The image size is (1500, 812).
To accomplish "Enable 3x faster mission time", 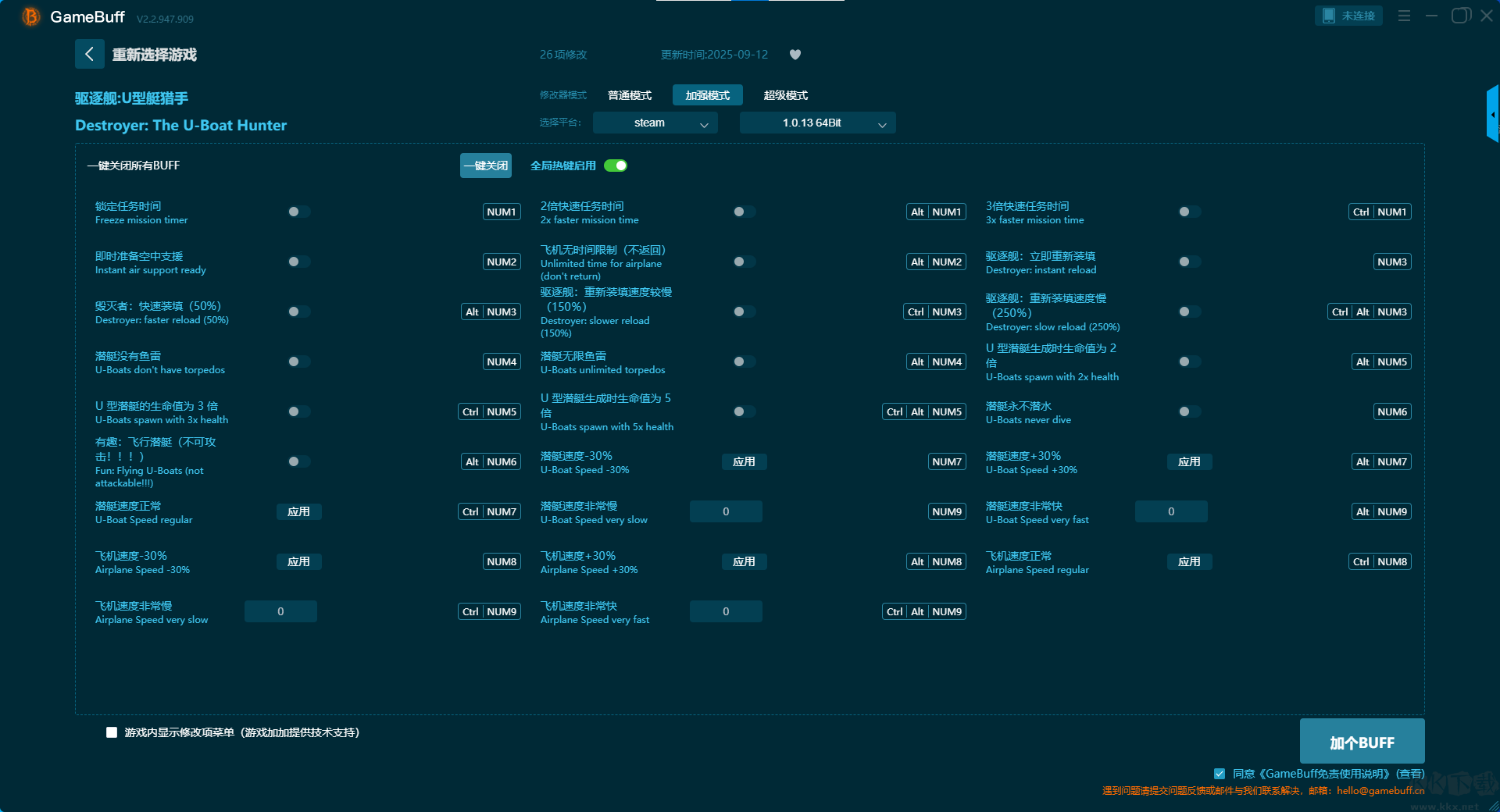I will click(1190, 212).
